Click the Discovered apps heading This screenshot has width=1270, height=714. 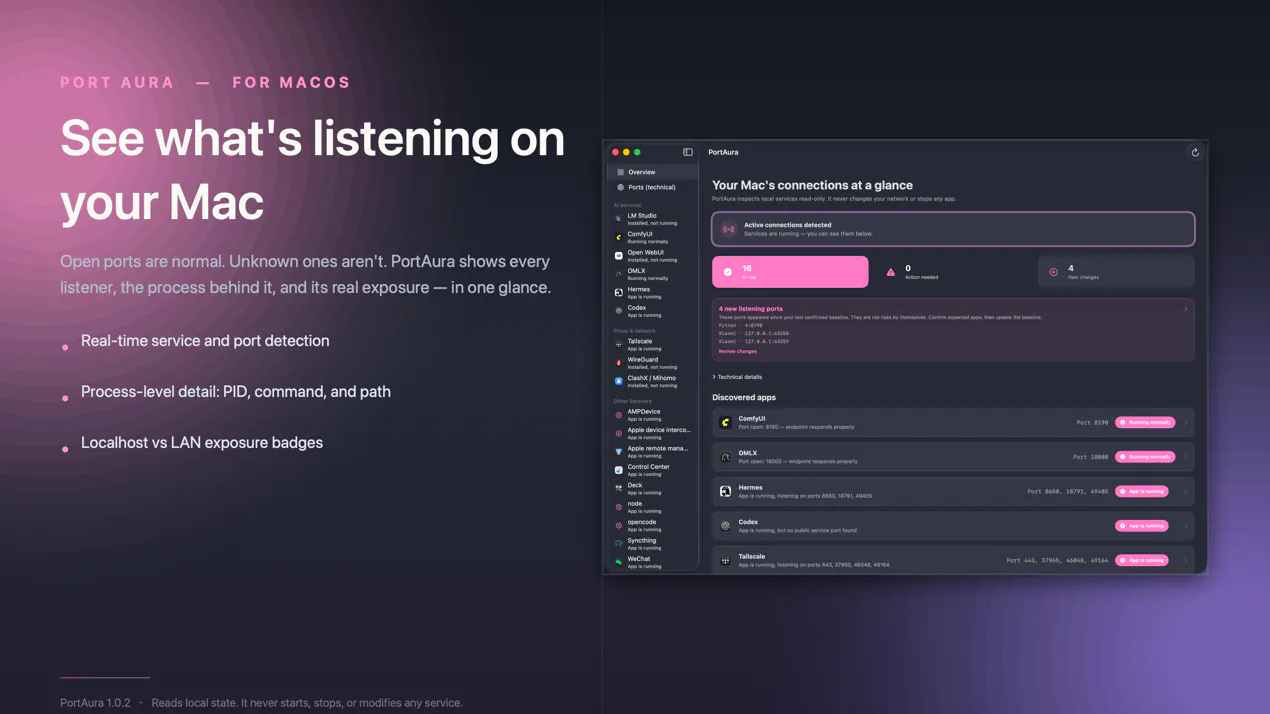744,397
